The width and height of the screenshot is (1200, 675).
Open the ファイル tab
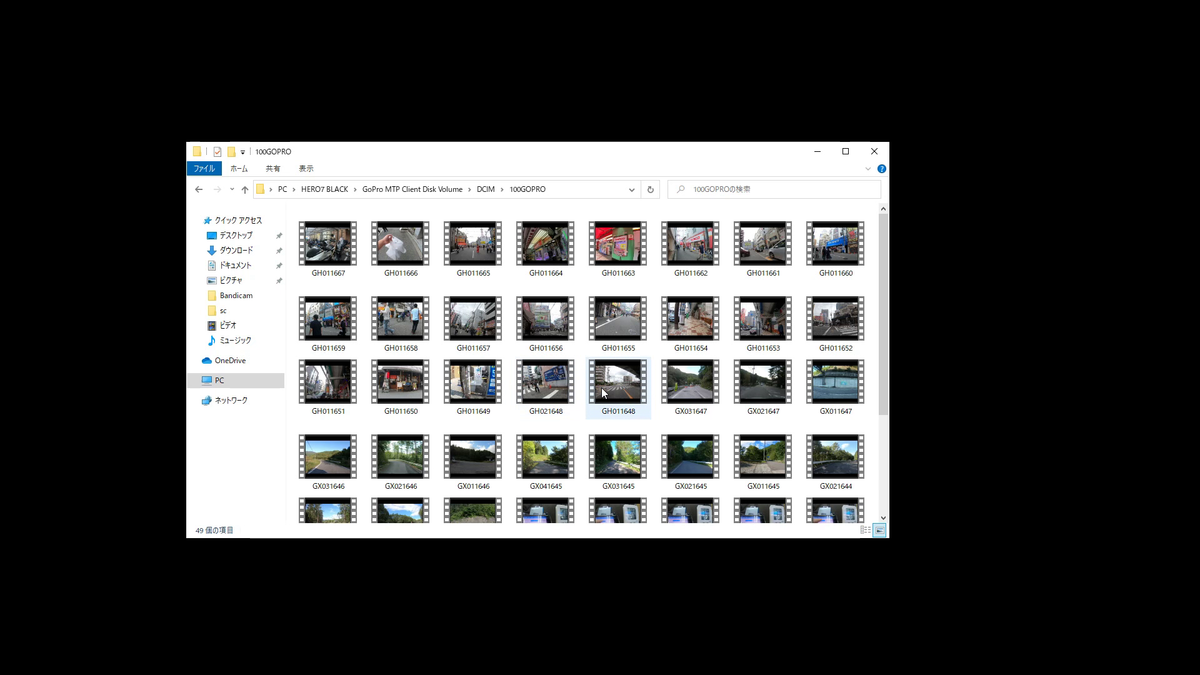[204, 168]
